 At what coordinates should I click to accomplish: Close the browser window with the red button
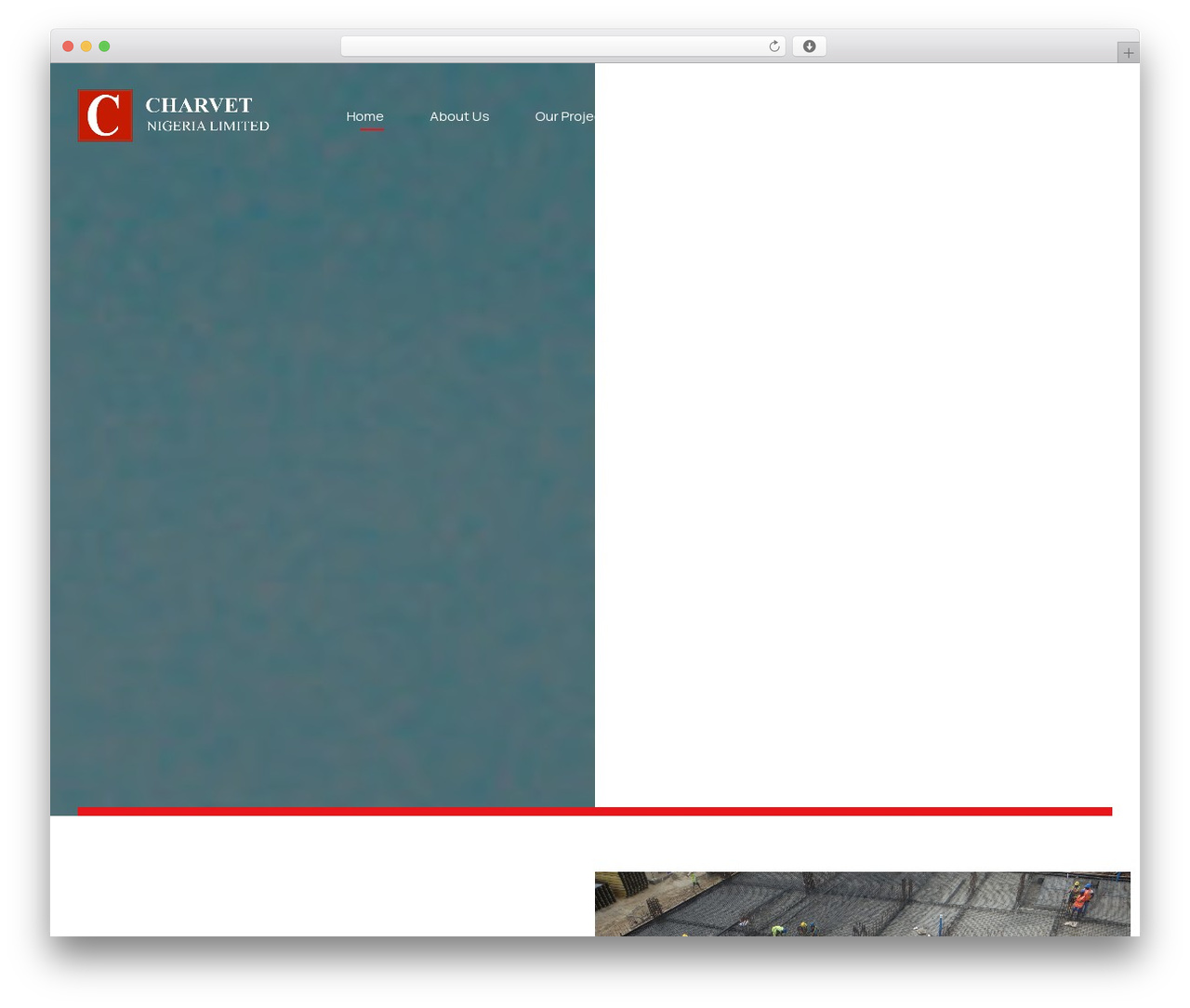[68, 46]
